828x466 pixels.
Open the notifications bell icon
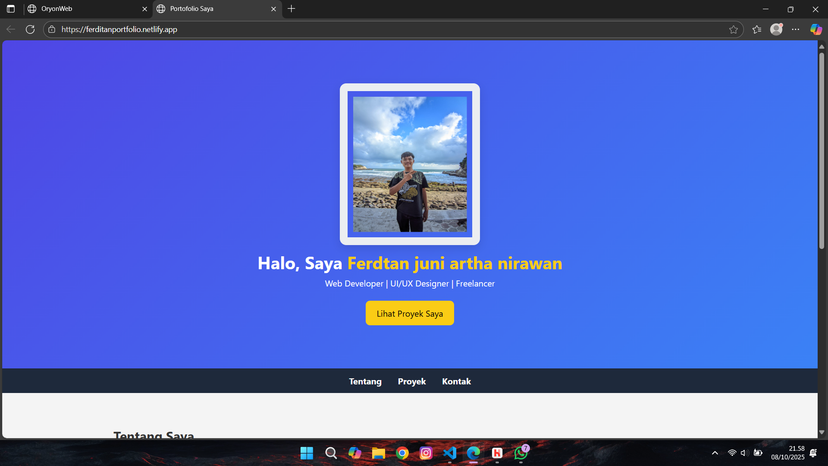tap(814, 453)
